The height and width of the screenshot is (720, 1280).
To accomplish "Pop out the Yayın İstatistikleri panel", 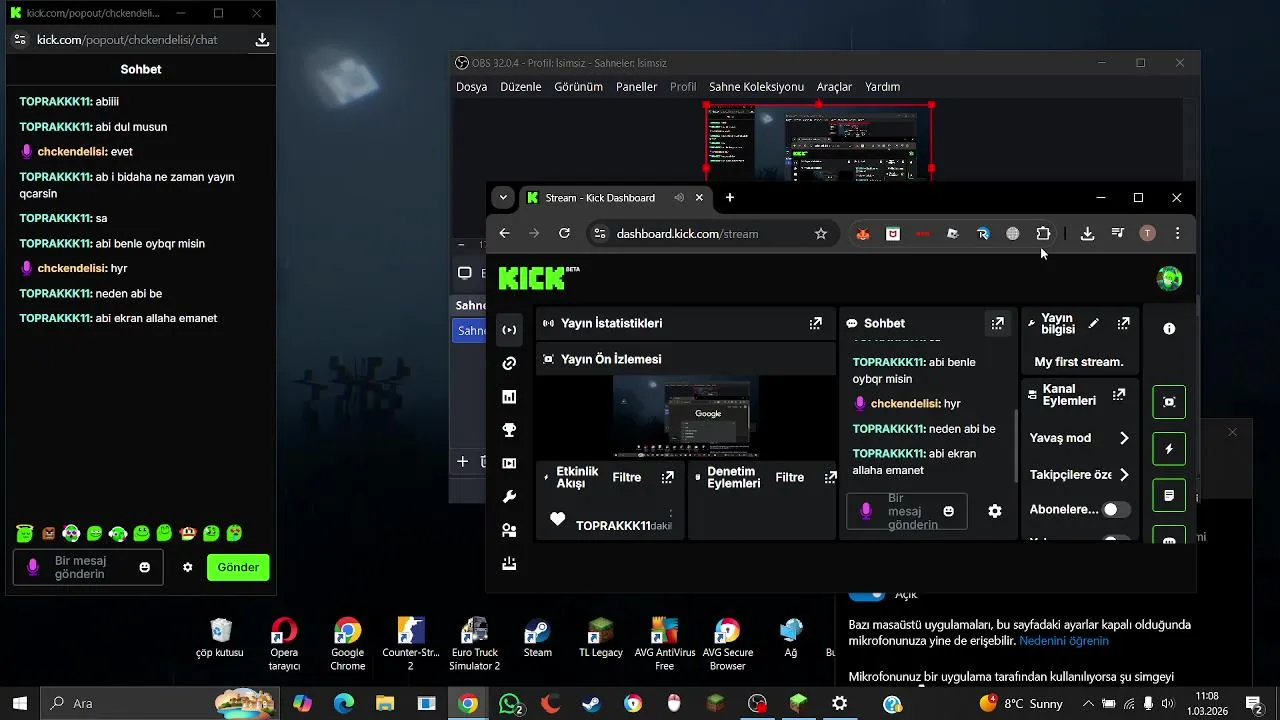I will click(x=816, y=323).
